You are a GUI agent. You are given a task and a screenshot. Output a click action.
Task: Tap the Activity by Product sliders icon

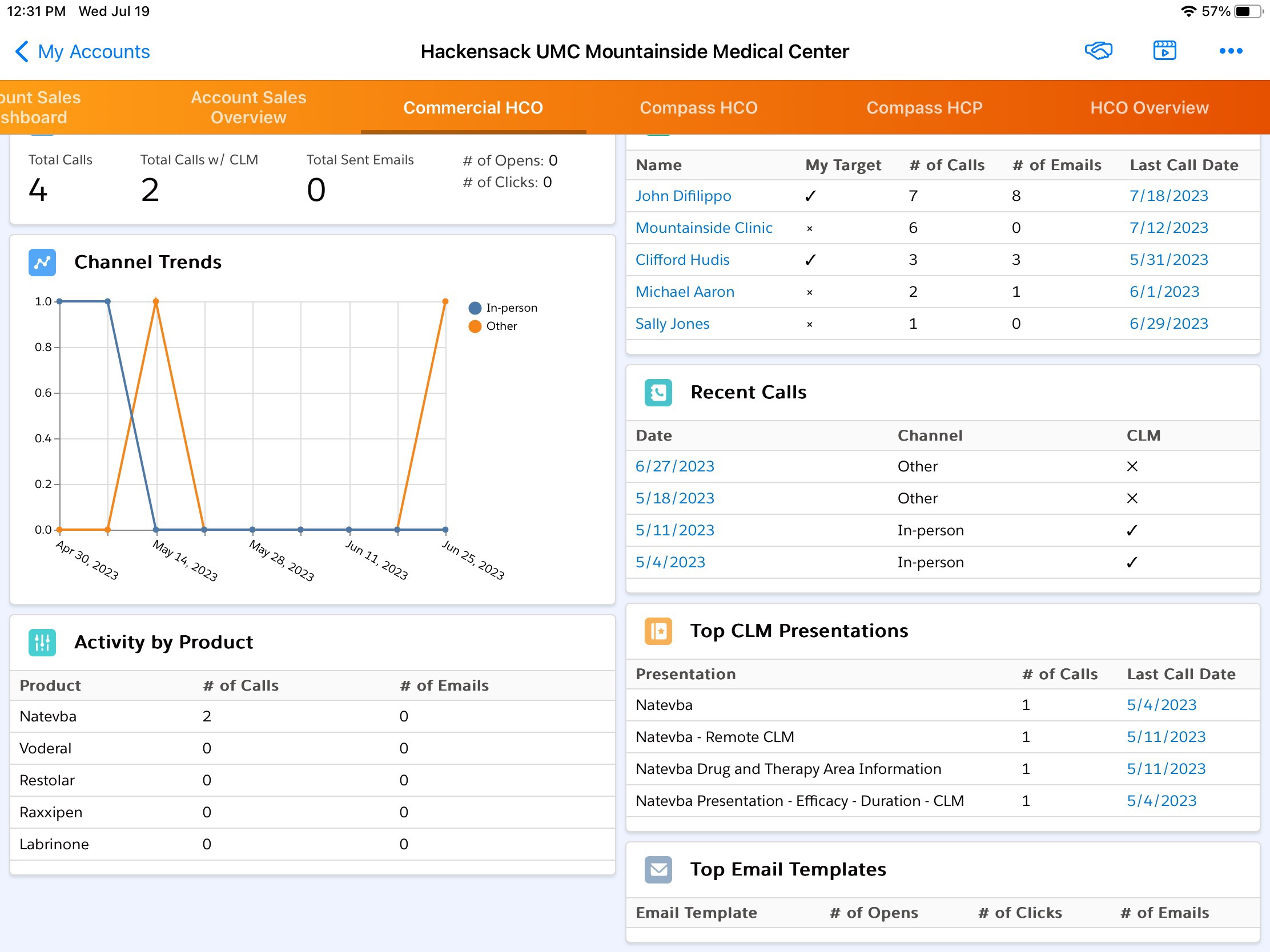42,642
